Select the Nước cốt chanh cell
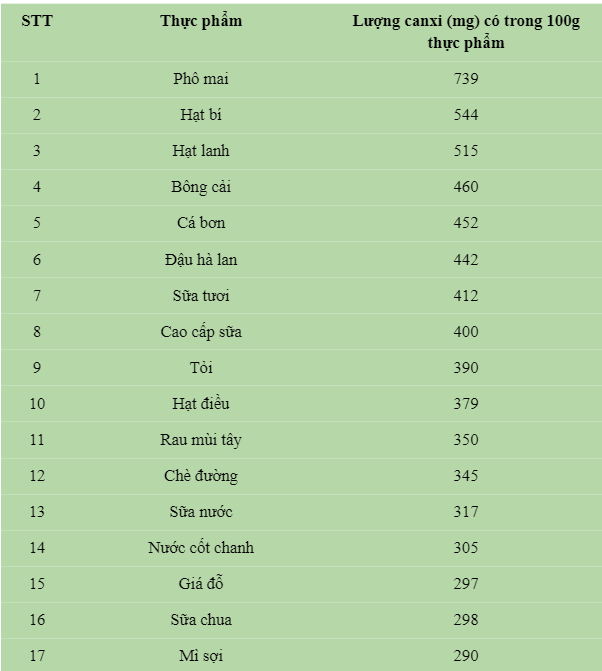Image resolution: width=602 pixels, height=671 pixels. coord(201,548)
